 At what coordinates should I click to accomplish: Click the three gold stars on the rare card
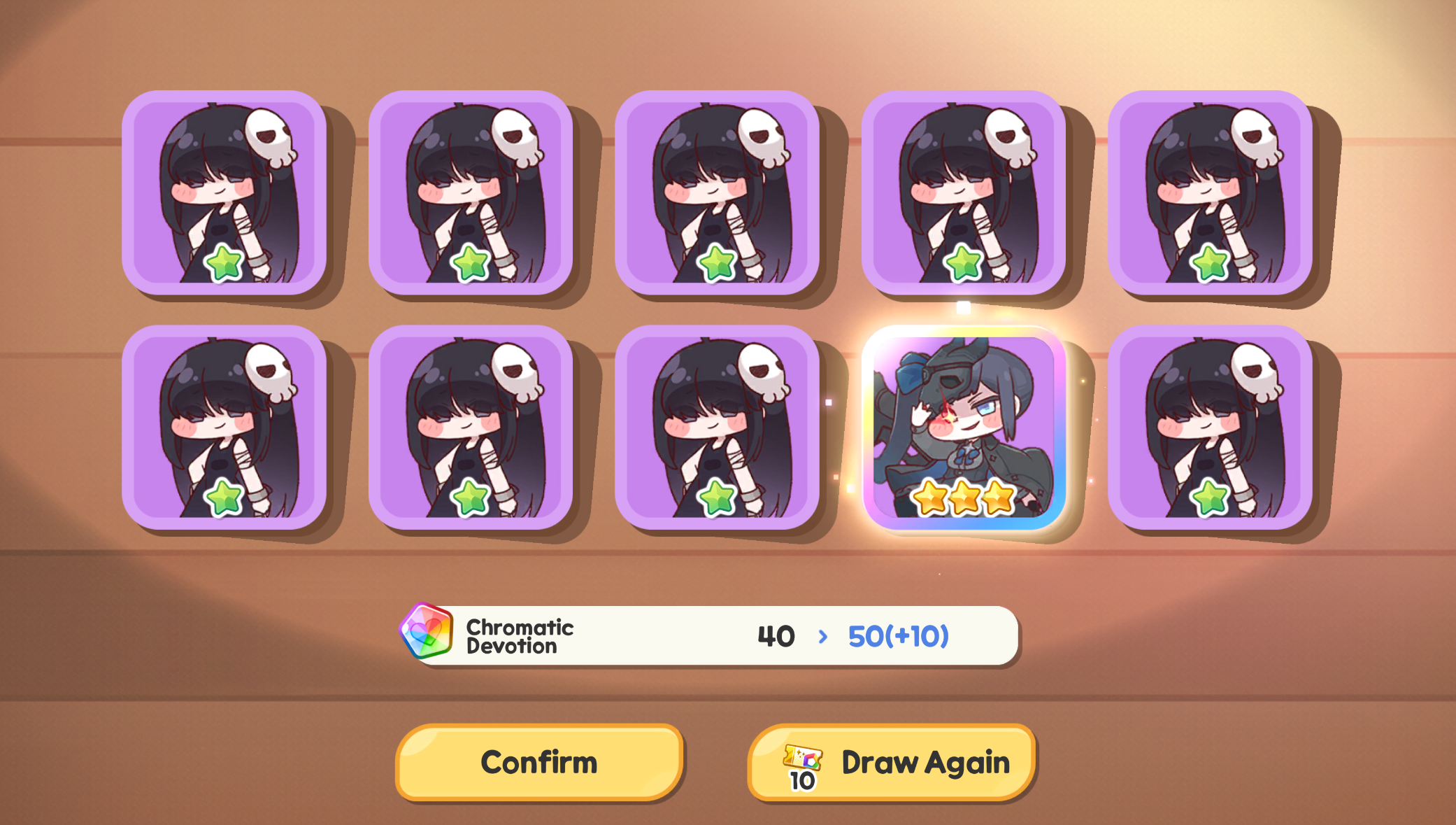(964, 498)
